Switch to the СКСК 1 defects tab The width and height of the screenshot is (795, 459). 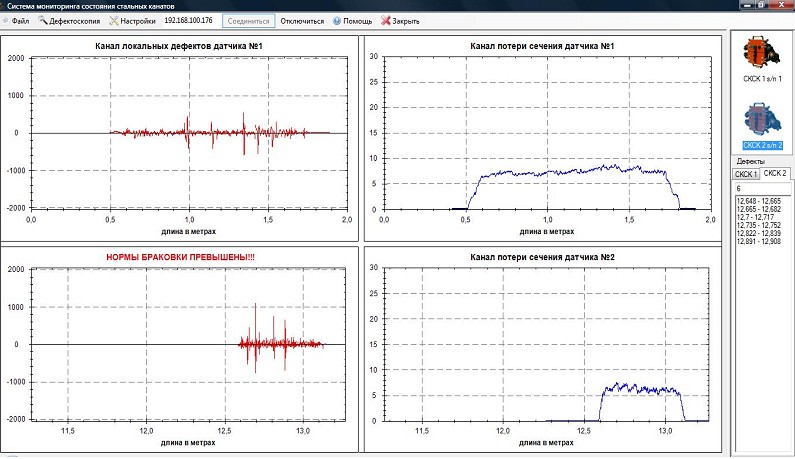point(746,174)
